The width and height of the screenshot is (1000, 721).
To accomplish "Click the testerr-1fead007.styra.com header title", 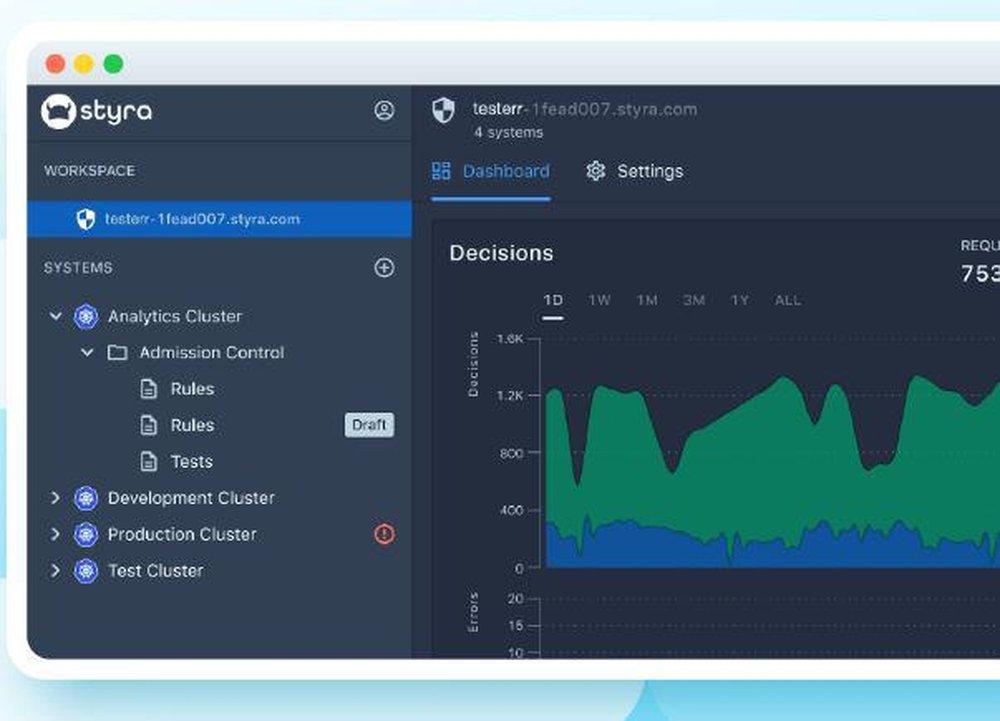I will coord(585,110).
